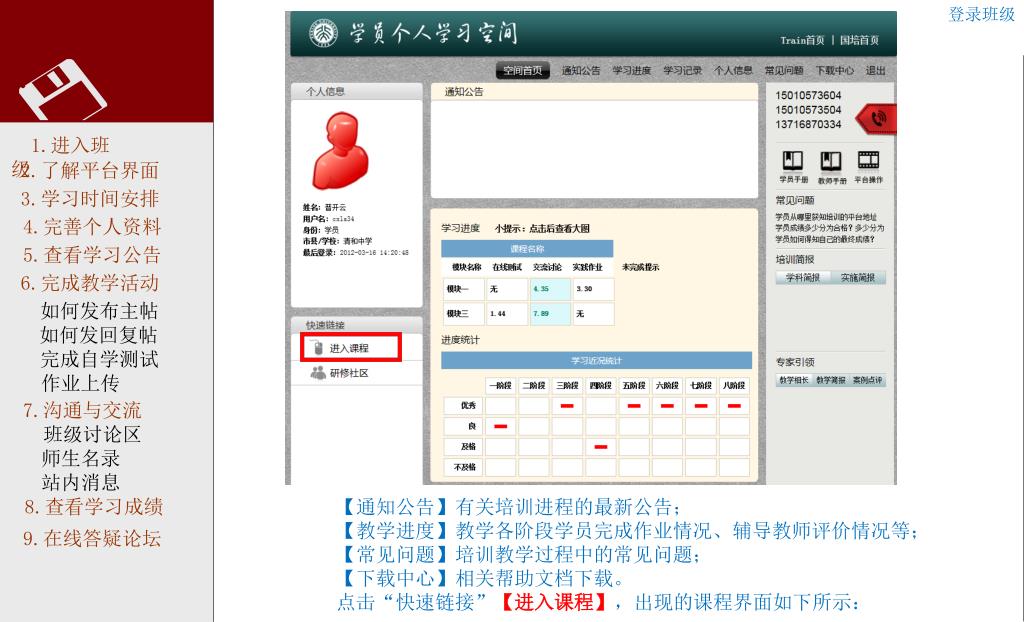This screenshot has width=1024, height=622.
Task: Click the 7.89 score cell for 模块三
Action: tap(550, 314)
